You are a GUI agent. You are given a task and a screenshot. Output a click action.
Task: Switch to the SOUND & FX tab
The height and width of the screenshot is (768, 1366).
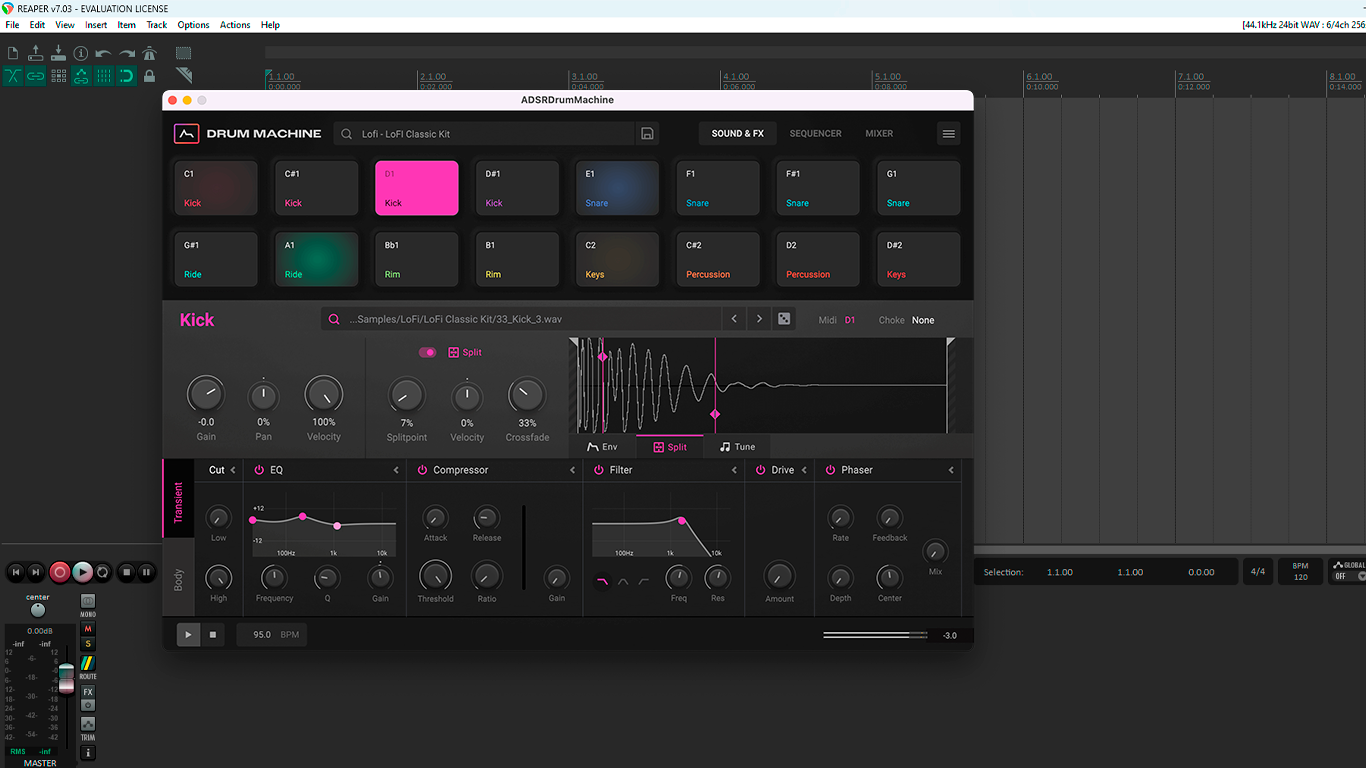pos(738,134)
